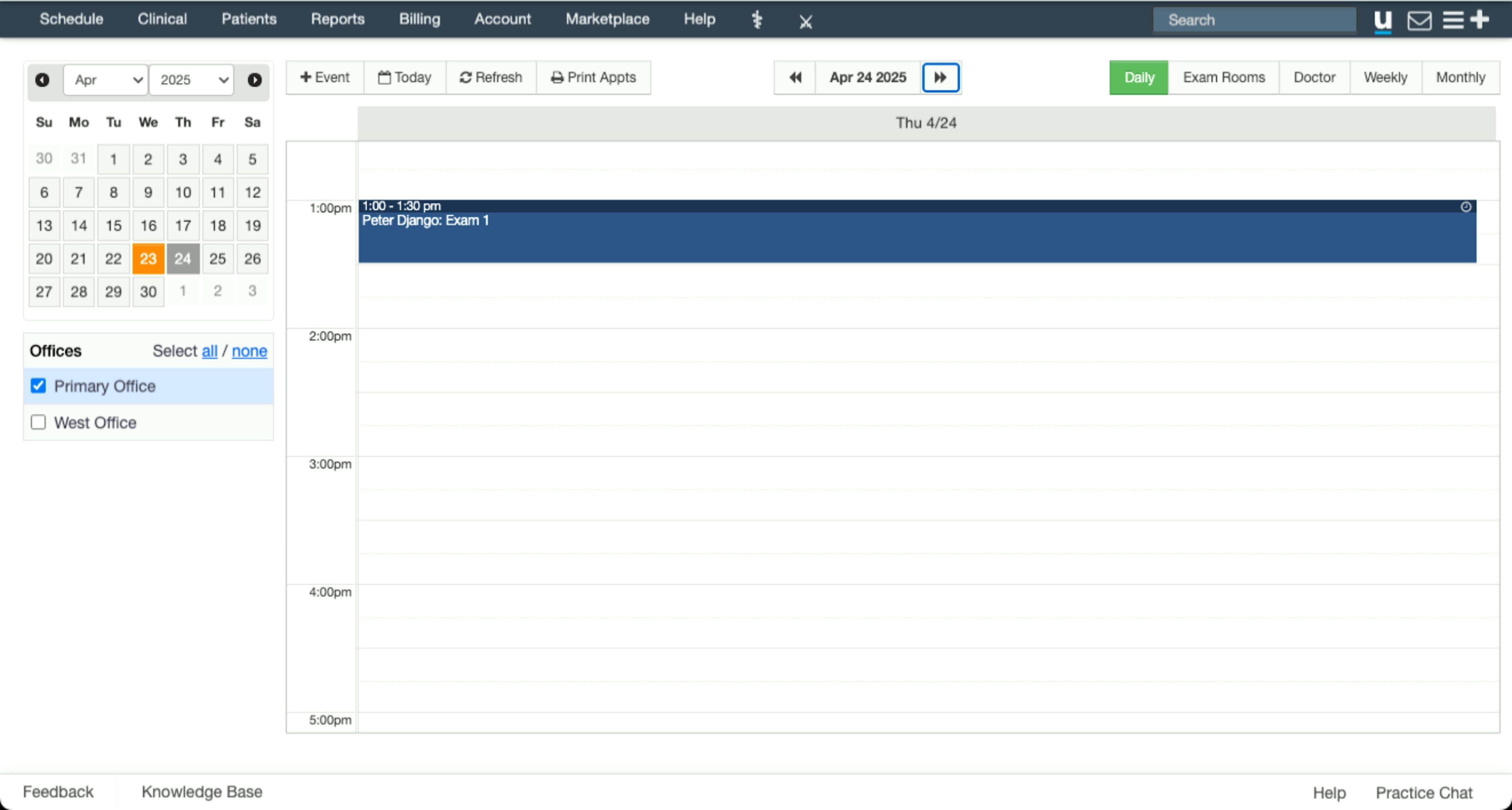Screen dimensions: 1512x810
Task: Enable the West Office checkbox
Action: point(38,422)
